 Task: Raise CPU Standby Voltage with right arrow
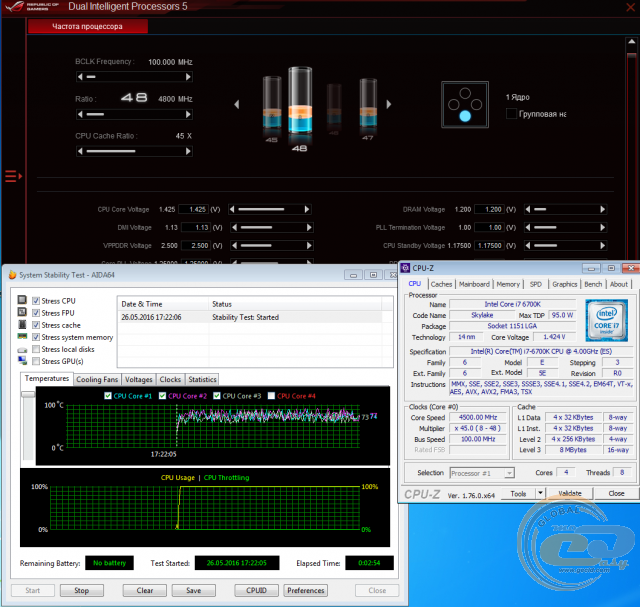pyautogui.click(x=602, y=245)
